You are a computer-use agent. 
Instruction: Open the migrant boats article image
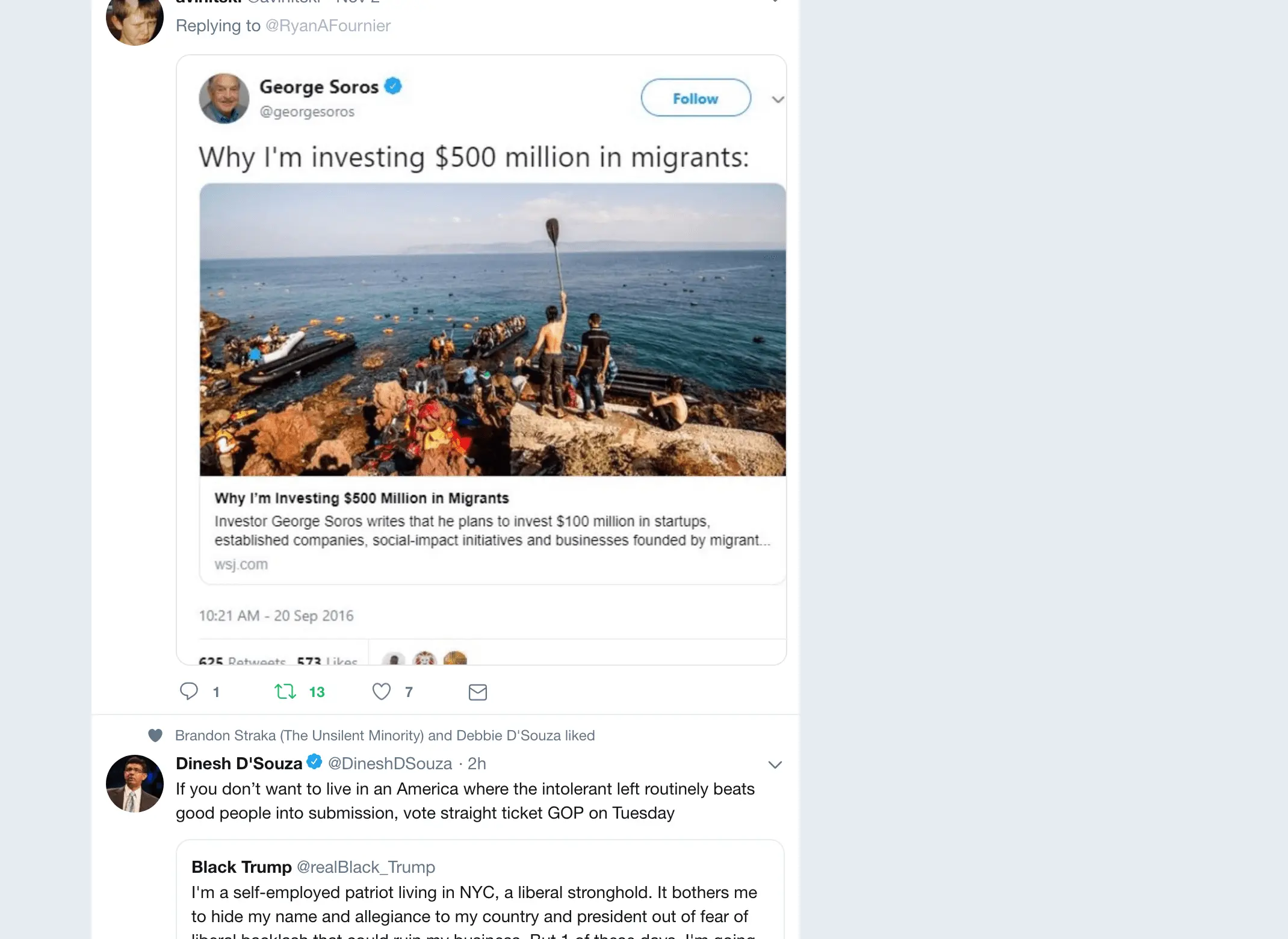click(492, 329)
